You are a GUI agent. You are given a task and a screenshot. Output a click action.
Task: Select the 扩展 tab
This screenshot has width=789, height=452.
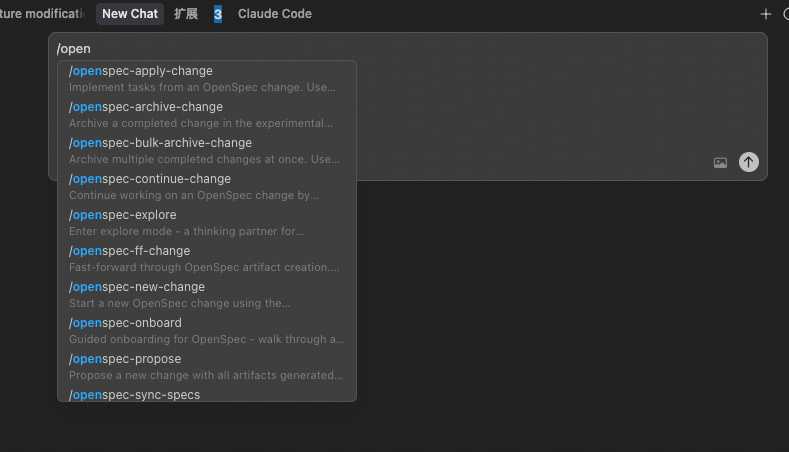(x=186, y=14)
